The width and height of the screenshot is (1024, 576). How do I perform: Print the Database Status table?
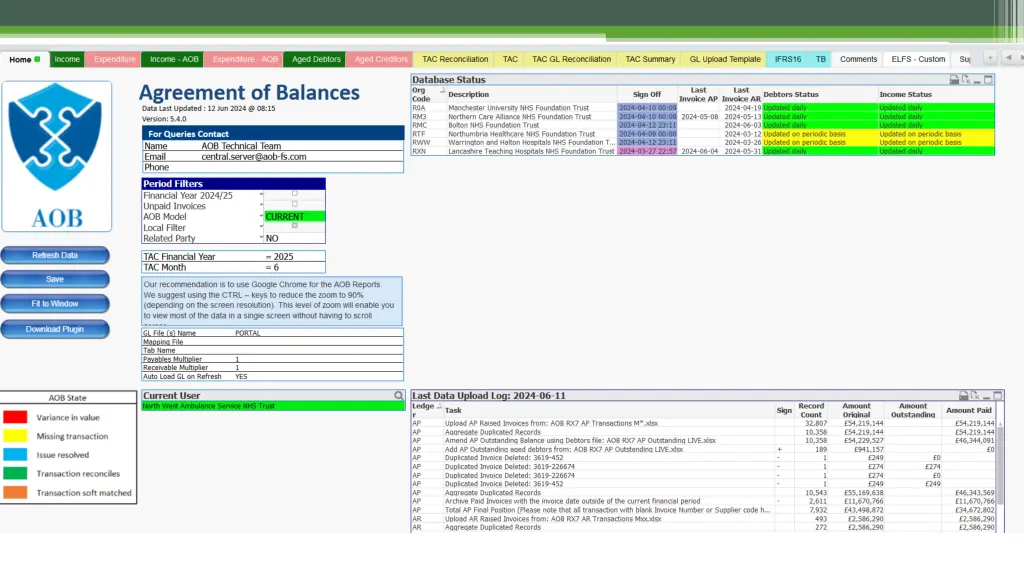coord(954,80)
